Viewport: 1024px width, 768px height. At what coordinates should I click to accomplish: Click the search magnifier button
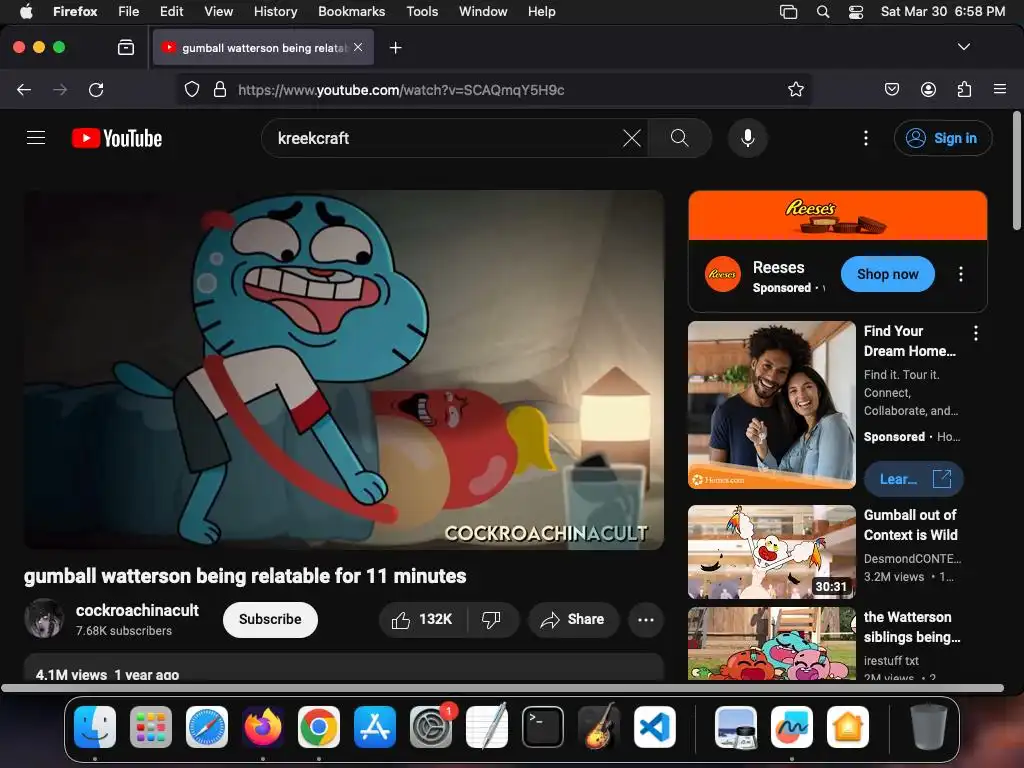point(680,138)
